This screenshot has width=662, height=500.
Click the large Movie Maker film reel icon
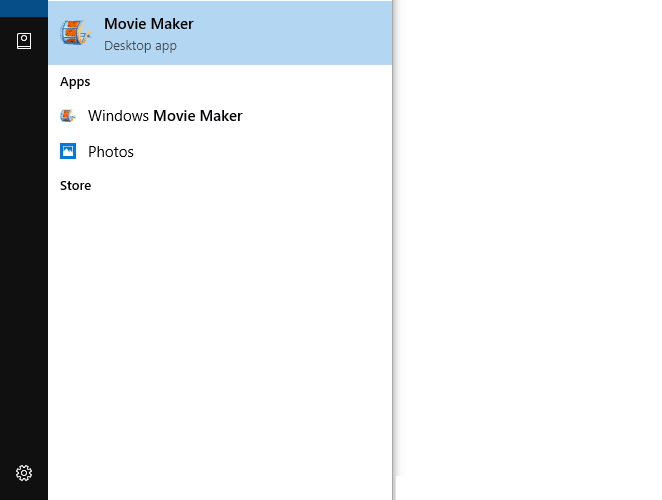pos(76,33)
